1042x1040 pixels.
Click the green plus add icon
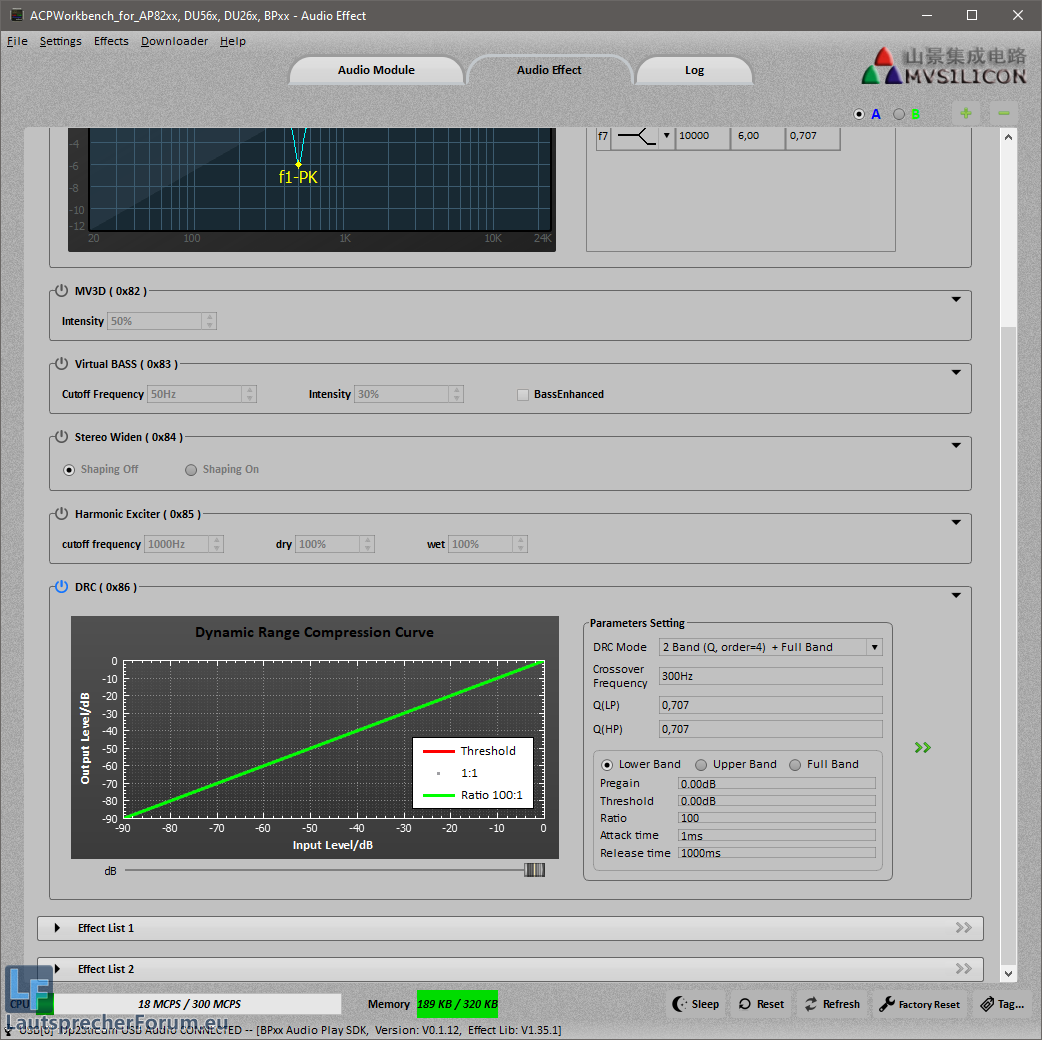965,114
